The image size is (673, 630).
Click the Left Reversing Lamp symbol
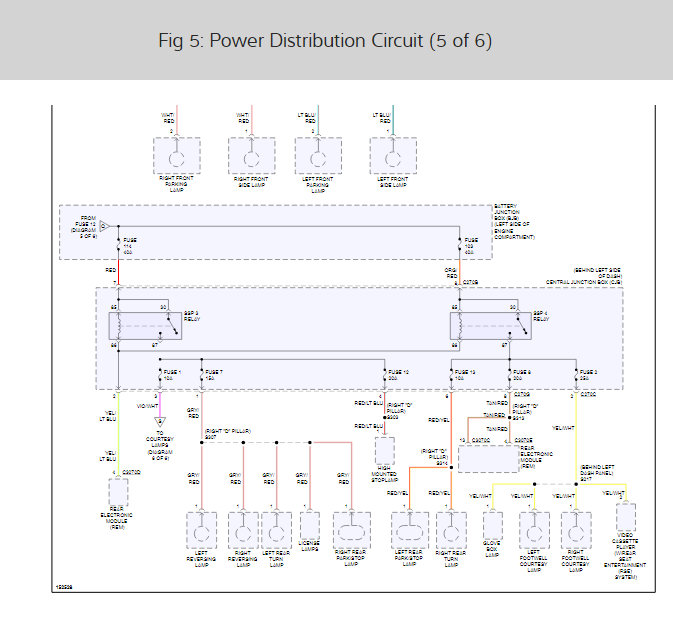pos(201,530)
